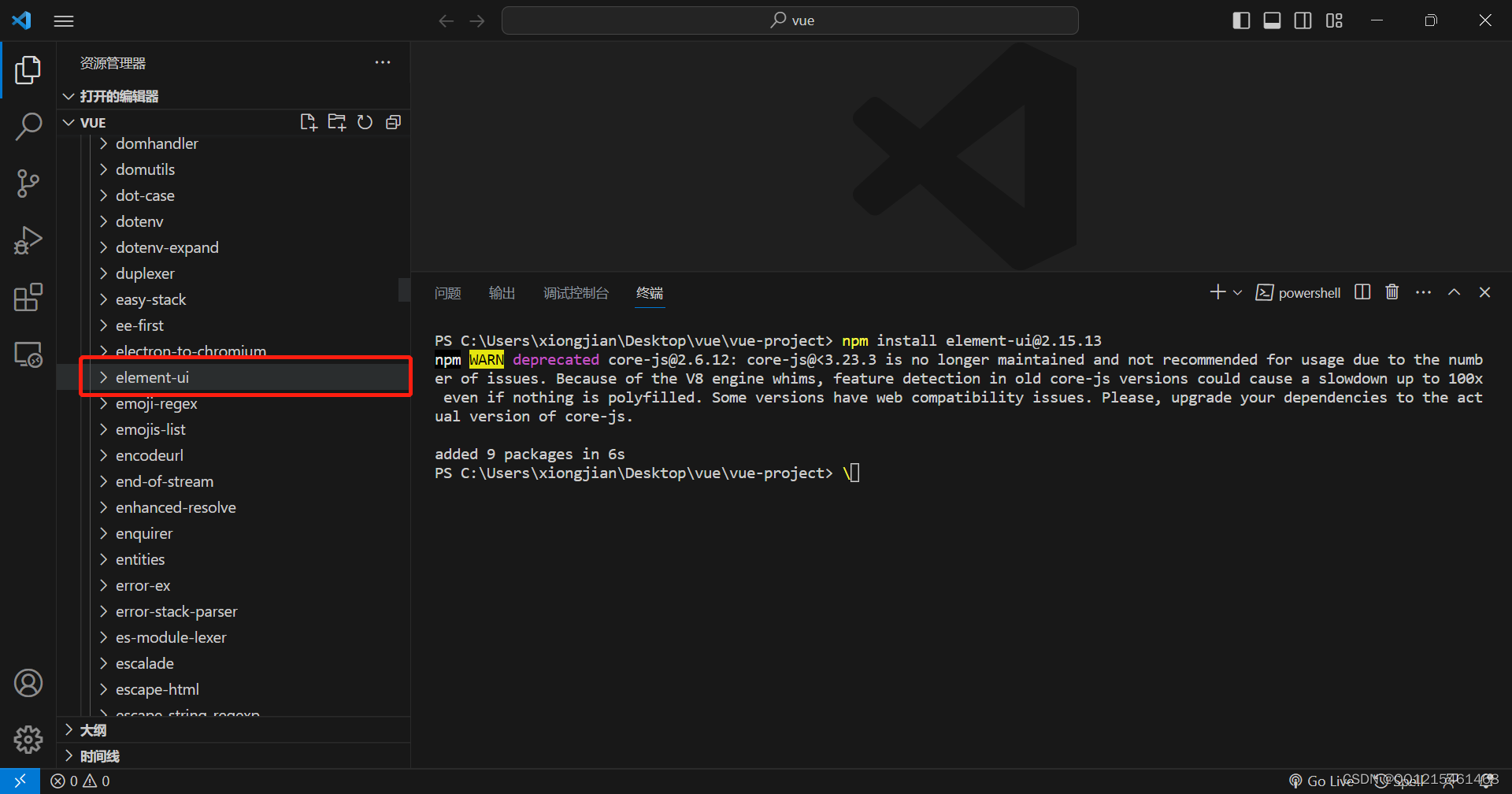Open remote window status bar button
The width and height of the screenshot is (1512, 794).
(x=20, y=781)
